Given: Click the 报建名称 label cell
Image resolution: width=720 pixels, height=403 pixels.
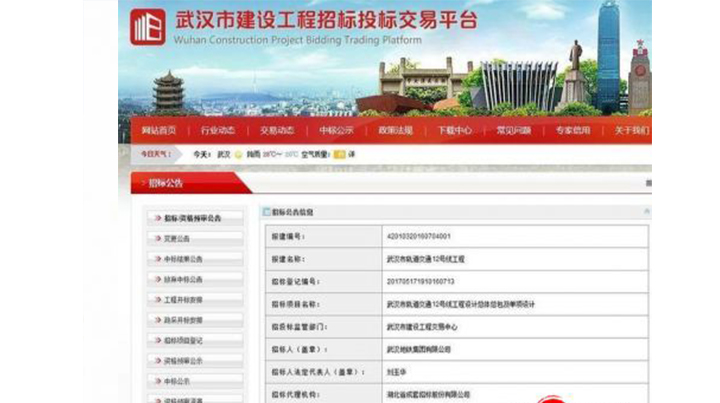Looking at the screenshot, I should (324, 259).
